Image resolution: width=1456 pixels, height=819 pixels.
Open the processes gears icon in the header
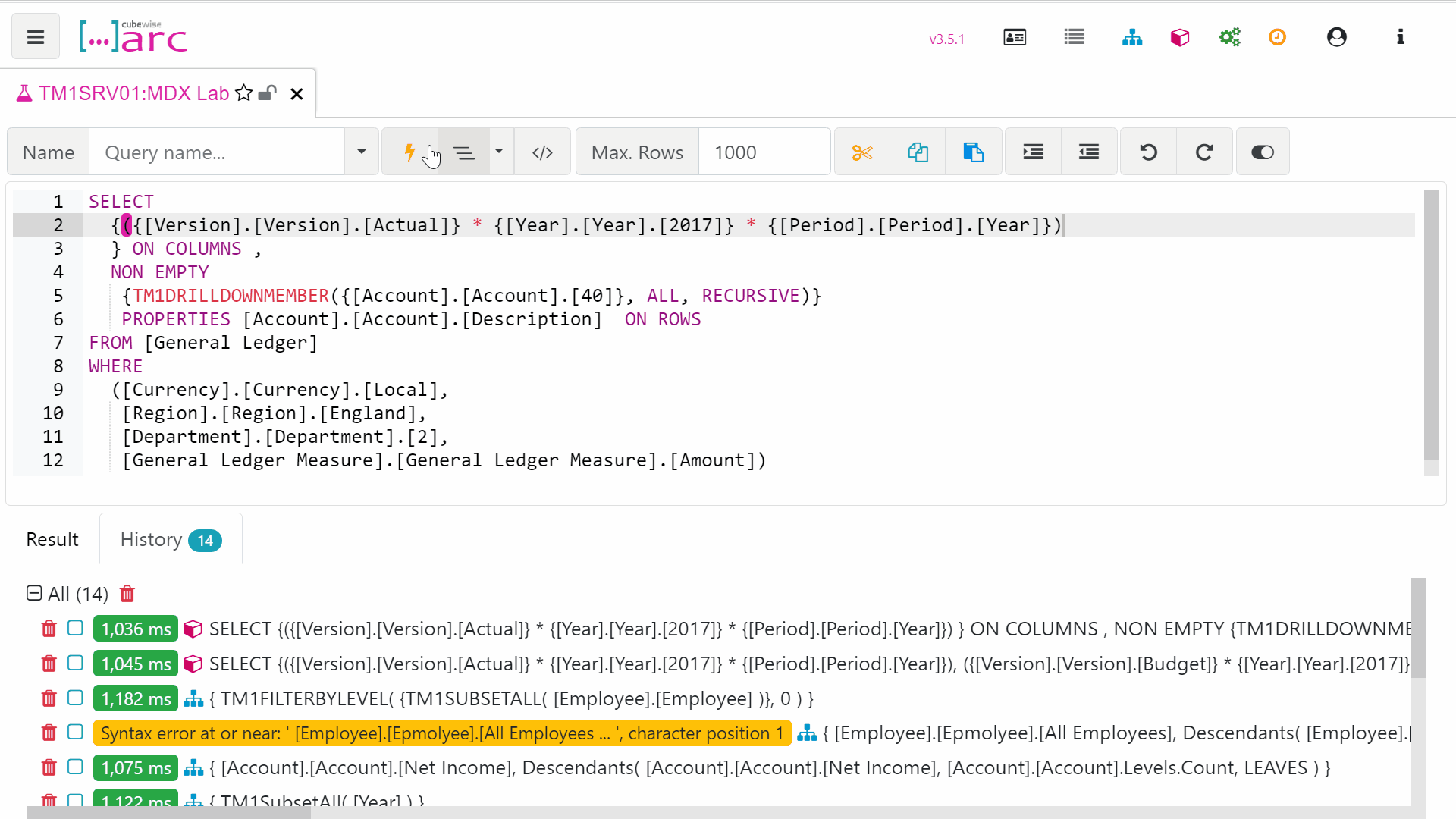(x=1229, y=37)
